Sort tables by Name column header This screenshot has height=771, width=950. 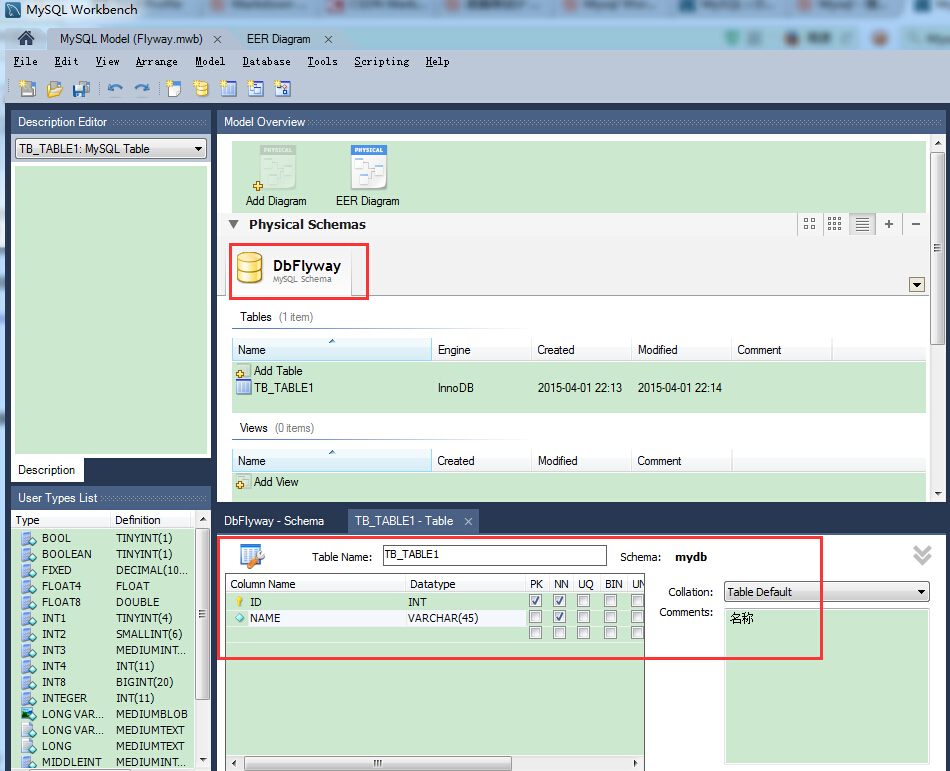pyautogui.click(x=332, y=350)
